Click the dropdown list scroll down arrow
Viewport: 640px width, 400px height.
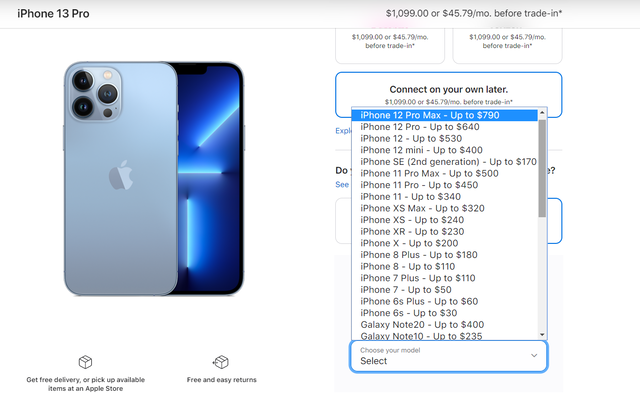tap(542, 335)
